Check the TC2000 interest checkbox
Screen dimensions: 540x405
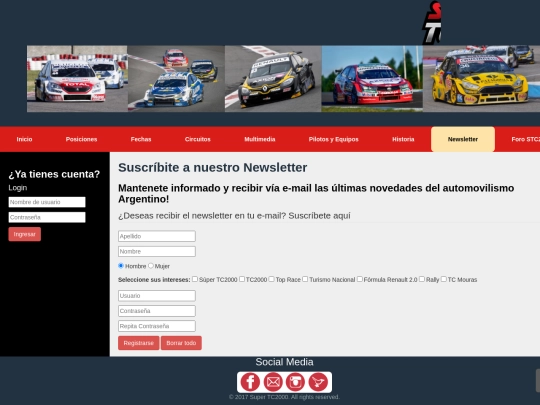pyautogui.click(x=242, y=279)
